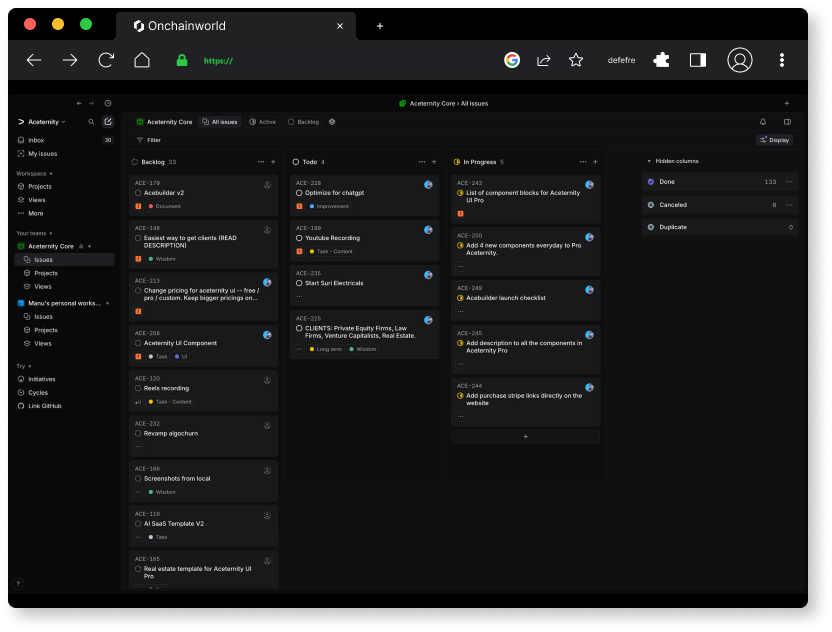Switch to the All issues tab

click(221, 121)
